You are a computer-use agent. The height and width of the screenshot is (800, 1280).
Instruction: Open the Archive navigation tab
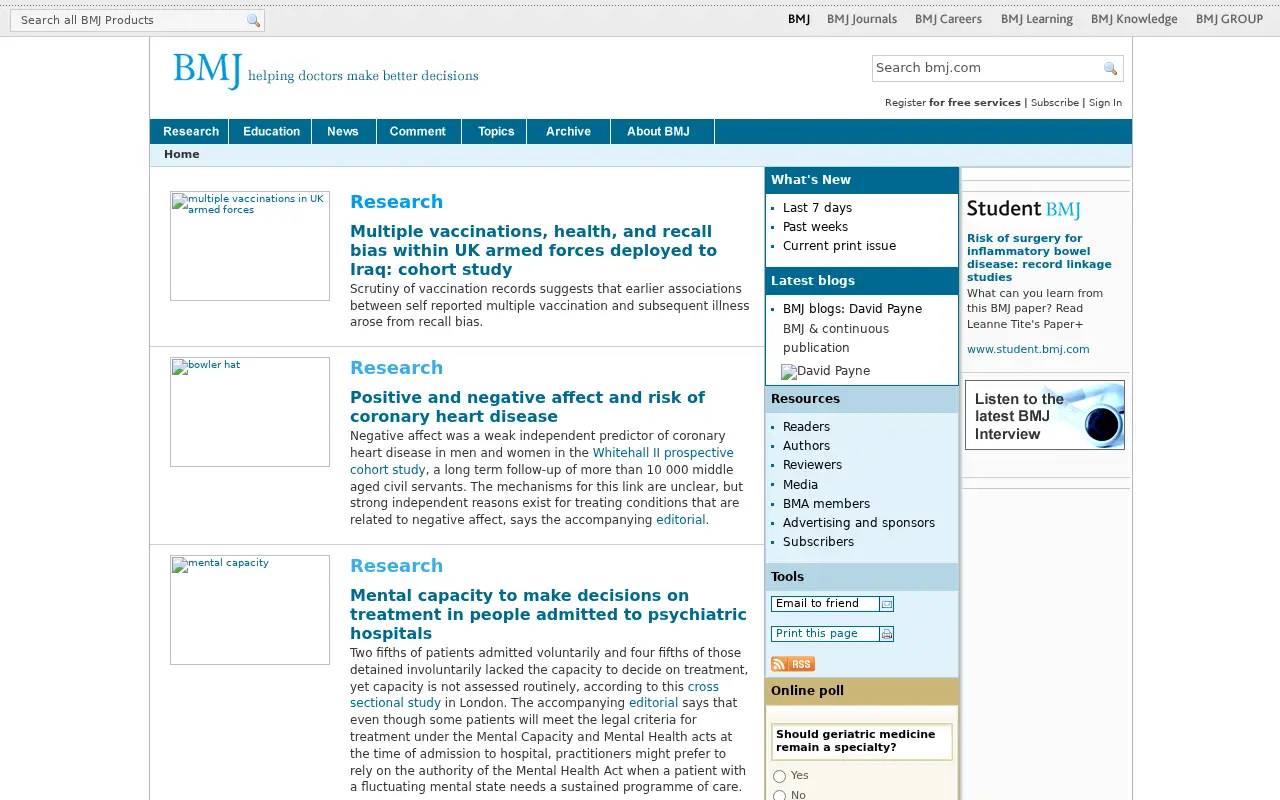click(x=568, y=132)
